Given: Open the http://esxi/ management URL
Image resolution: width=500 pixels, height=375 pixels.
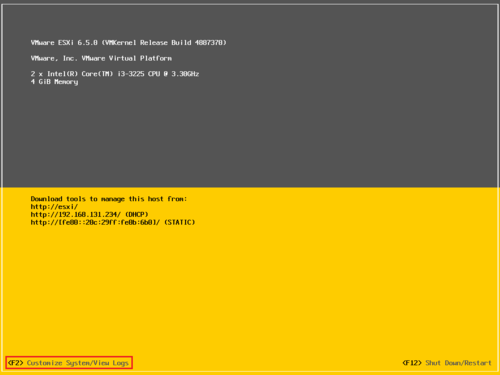Looking at the screenshot, I should point(54,207).
